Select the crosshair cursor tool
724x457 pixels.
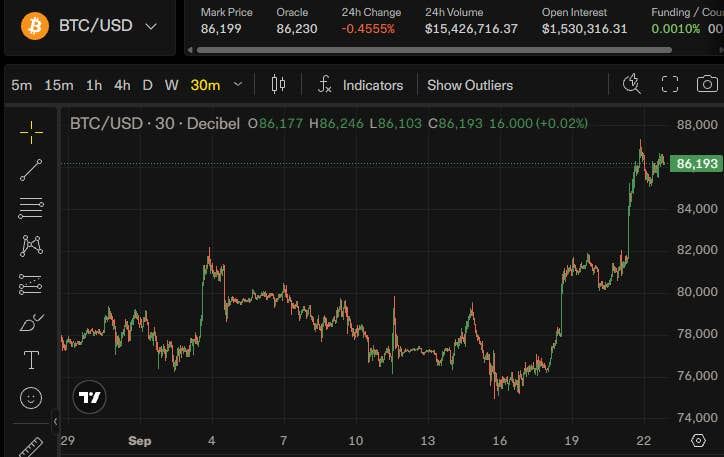pyautogui.click(x=31, y=132)
